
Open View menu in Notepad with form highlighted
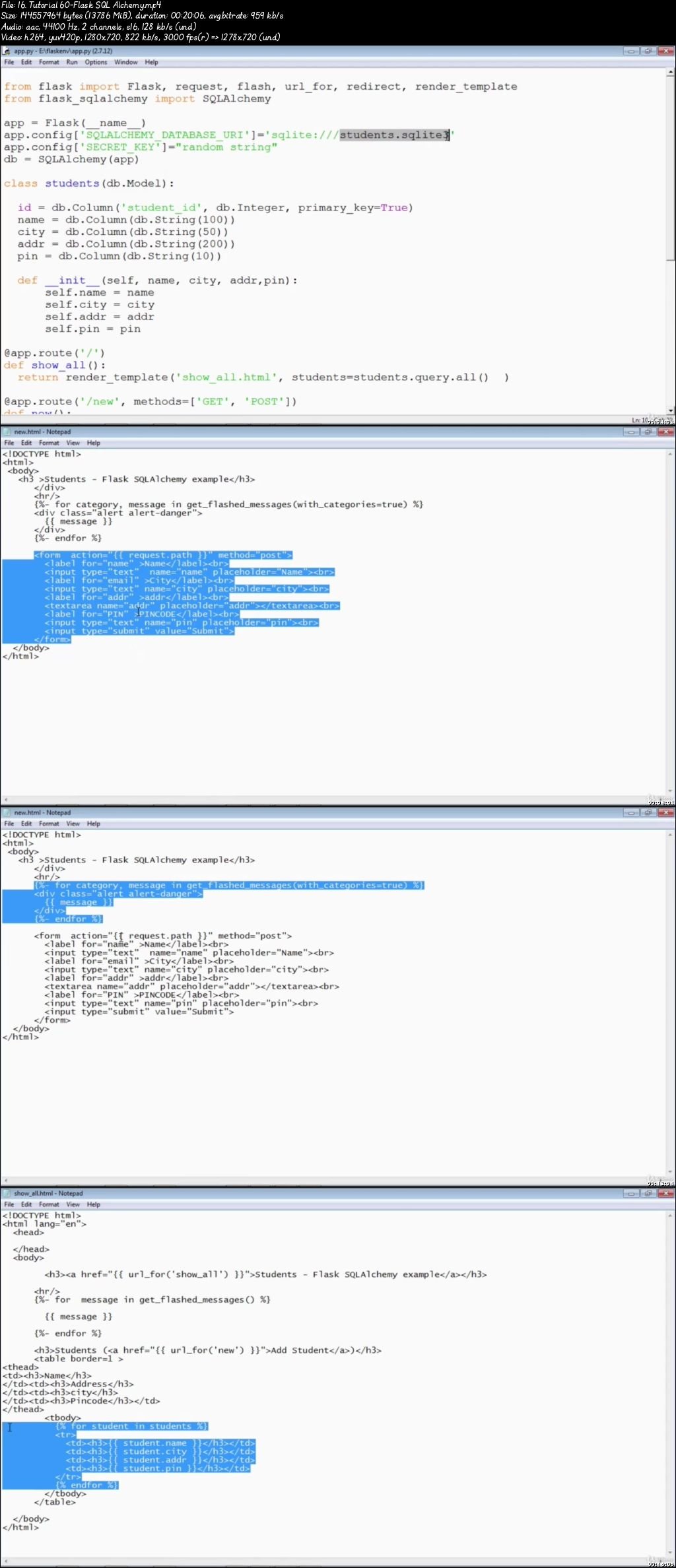(x=73, y=443)
